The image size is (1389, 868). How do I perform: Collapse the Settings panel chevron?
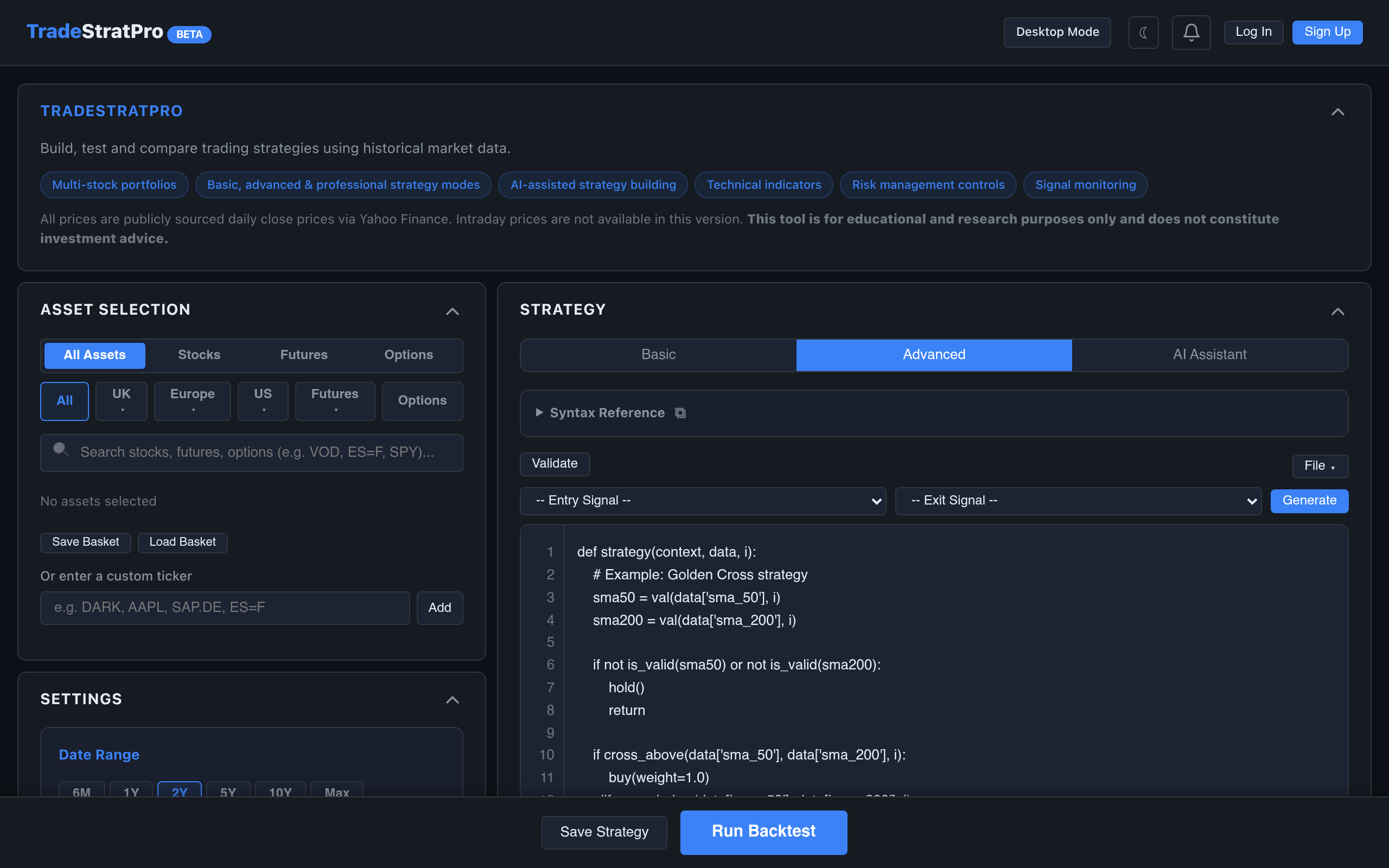pyautogui.click(x=453, y=700)
